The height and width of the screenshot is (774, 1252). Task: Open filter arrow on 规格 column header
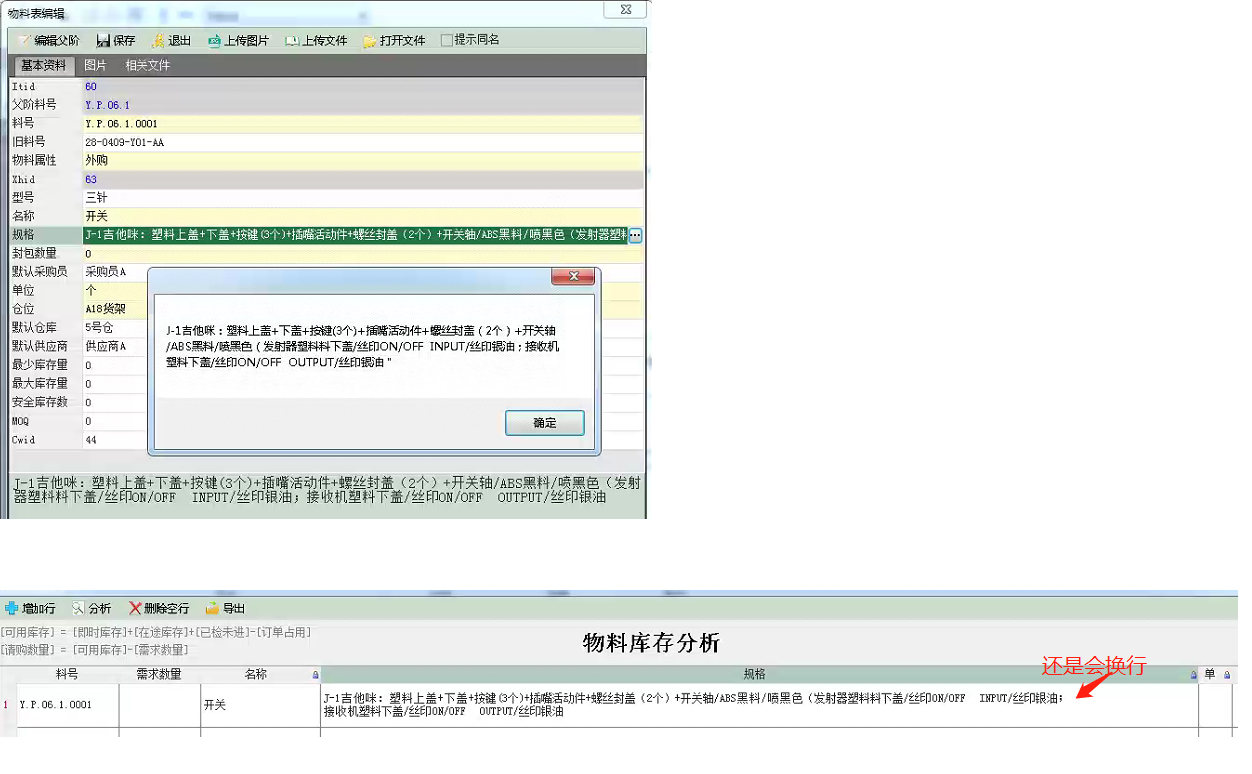tap(1193, 675)
